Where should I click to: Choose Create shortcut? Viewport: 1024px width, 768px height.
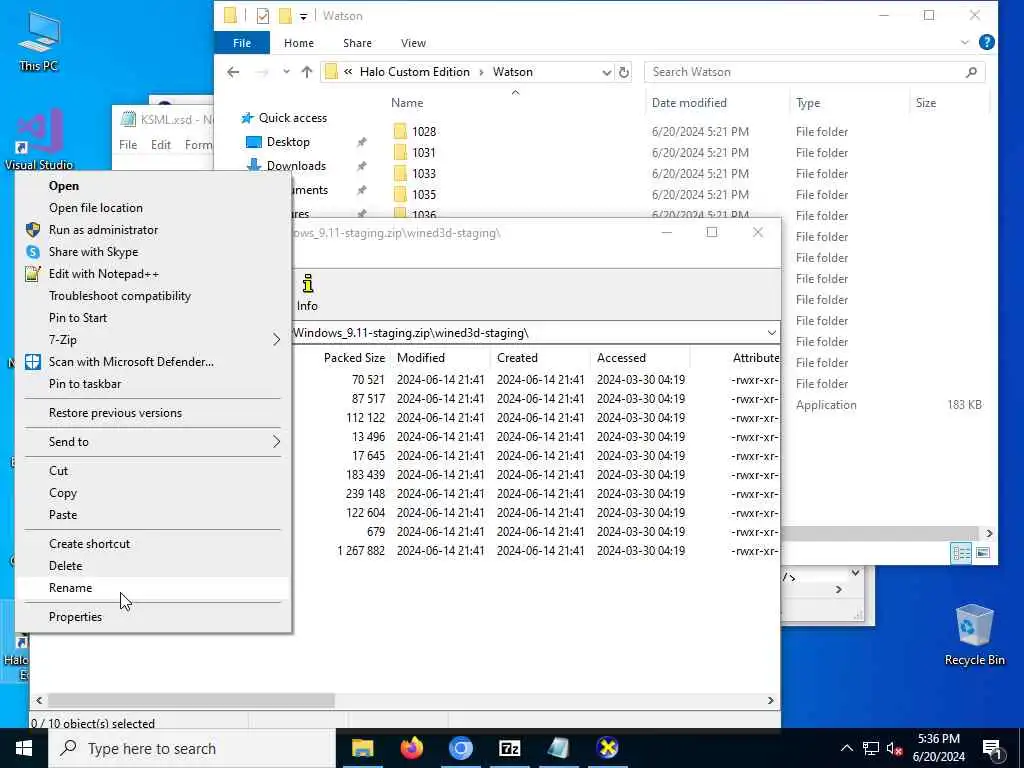pos(89,543)
